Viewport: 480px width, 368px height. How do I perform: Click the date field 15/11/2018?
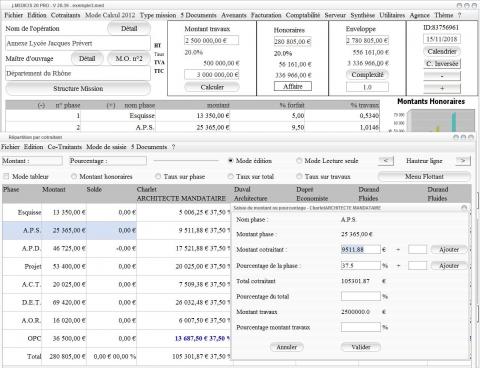[x=442, y=39]
